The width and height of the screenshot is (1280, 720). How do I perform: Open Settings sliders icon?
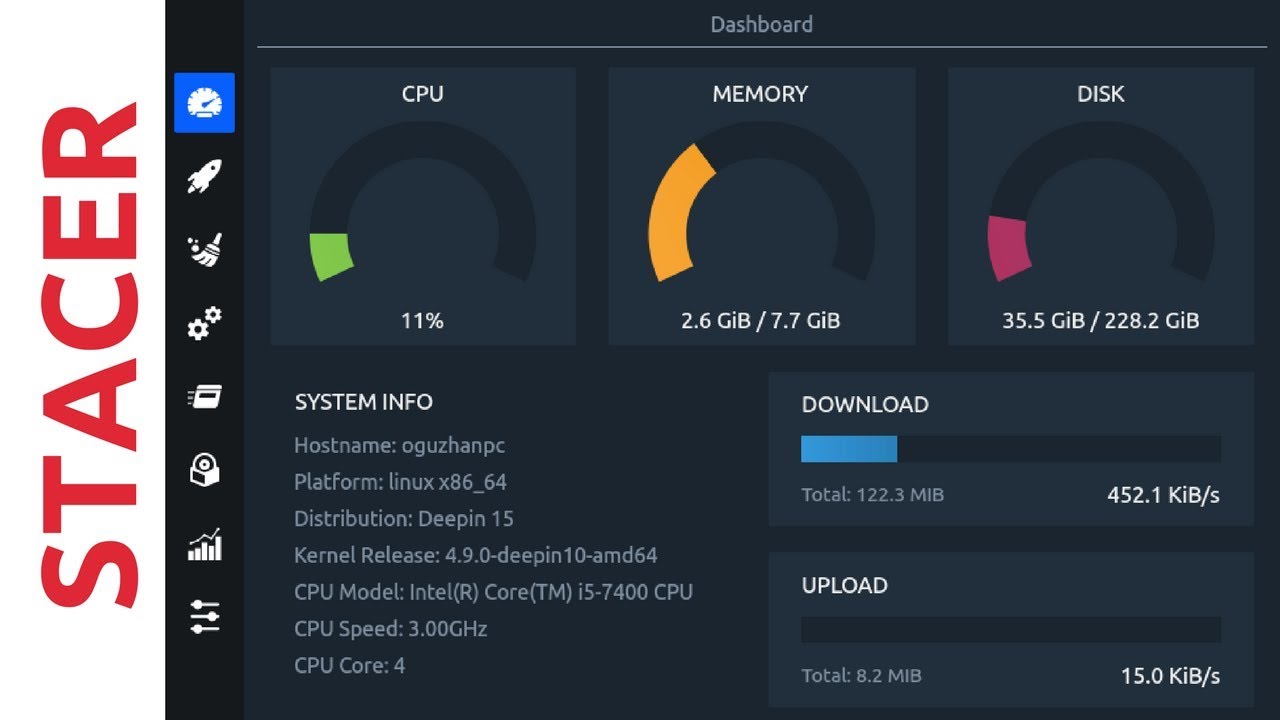pos(204,617)
